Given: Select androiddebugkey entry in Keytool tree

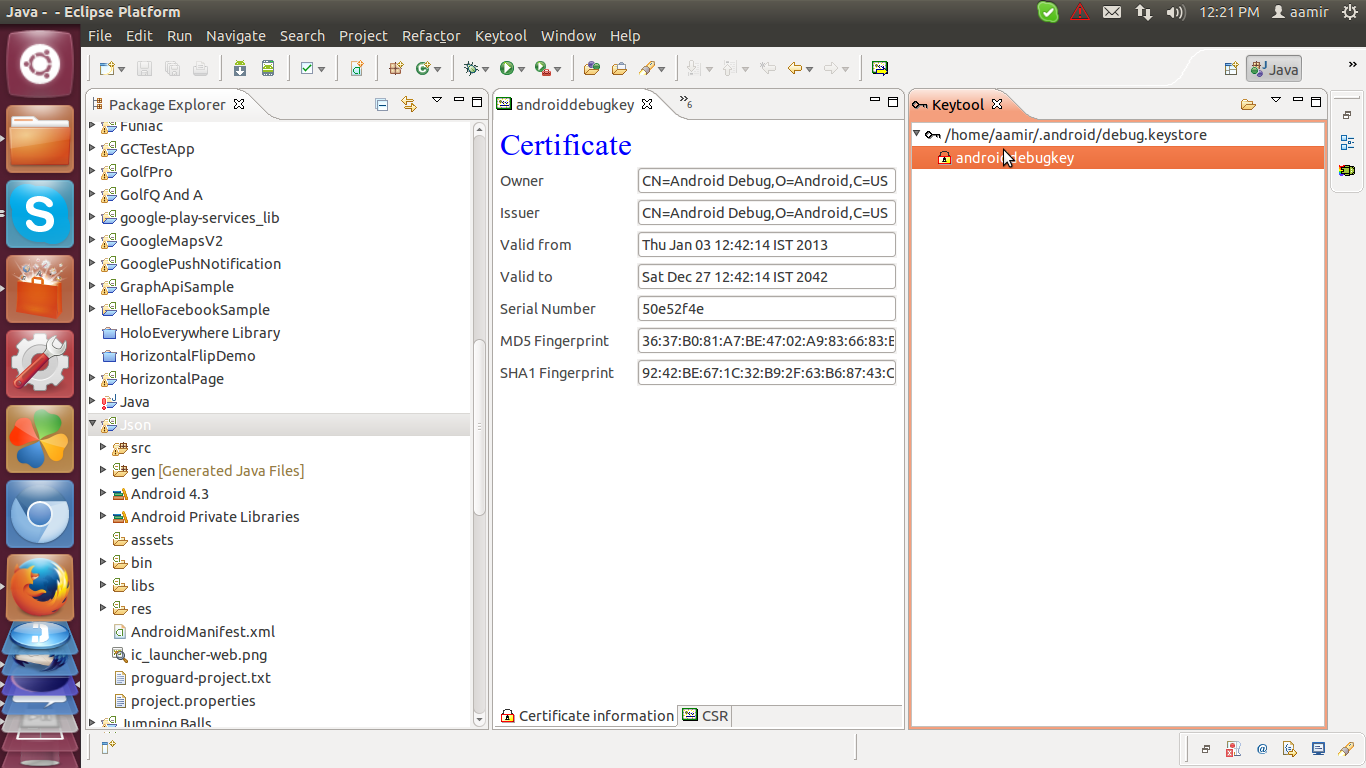Looking at the screenshot, I should (x=1015, y=157).
